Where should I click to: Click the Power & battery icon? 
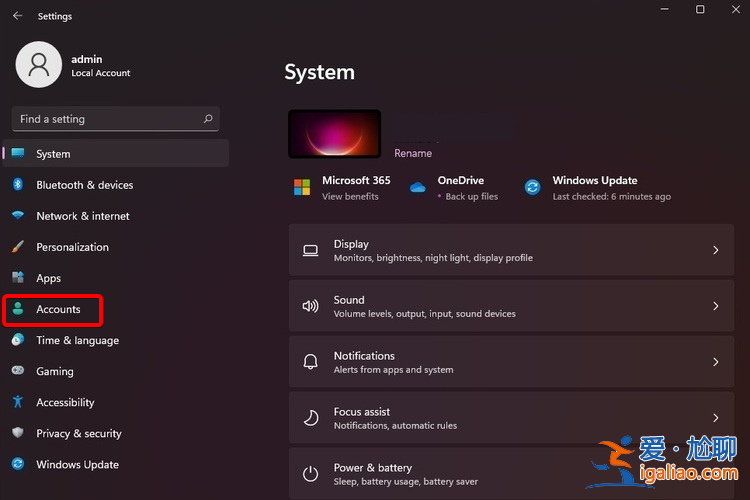(310, 474)
